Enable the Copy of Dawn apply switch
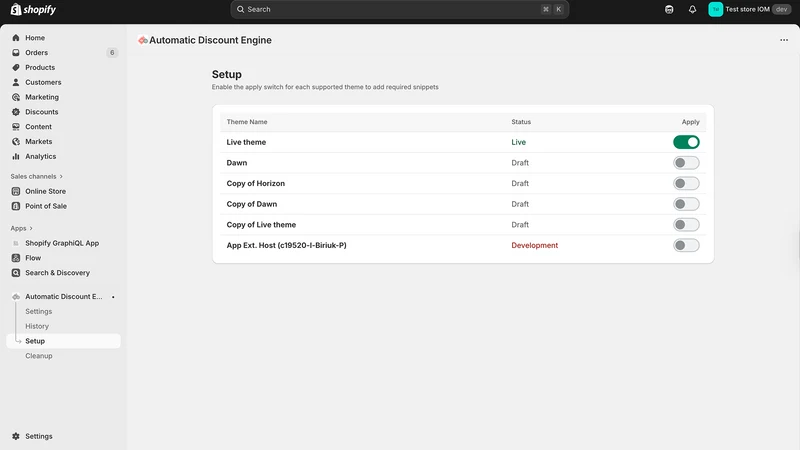Image resolution: width=800 pixels, height=450 pixels. pyautogui.click(x=686, y=204)
